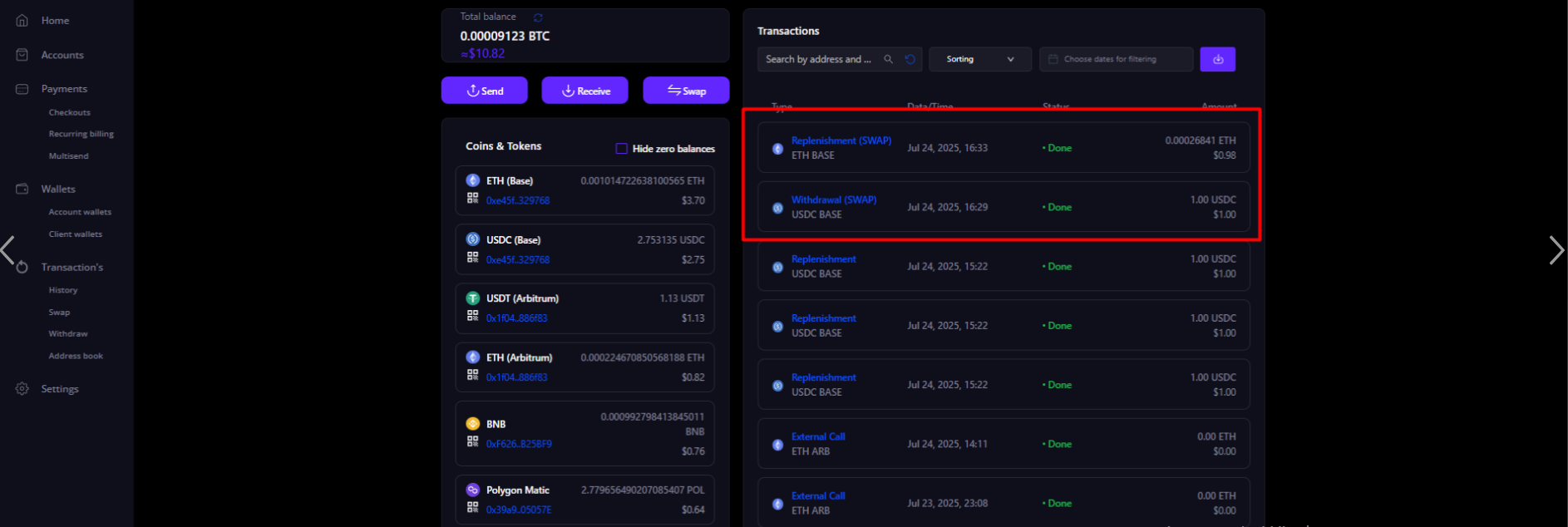
Task: Click the Receive button
Action: (584, 91)
